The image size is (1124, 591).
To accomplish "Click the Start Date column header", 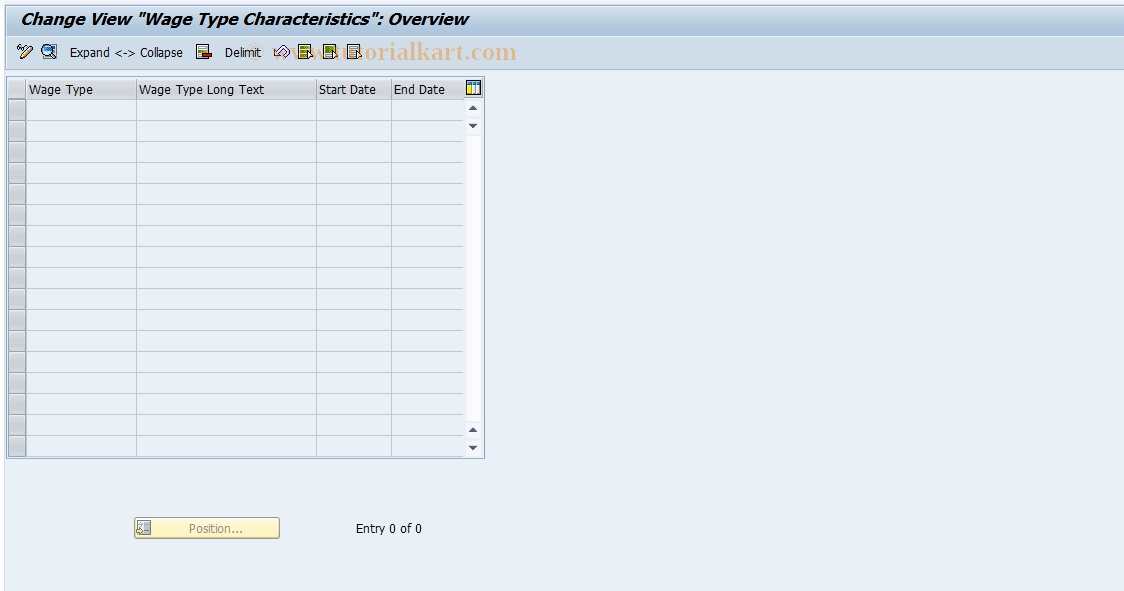I will click(x=353, y=90).
